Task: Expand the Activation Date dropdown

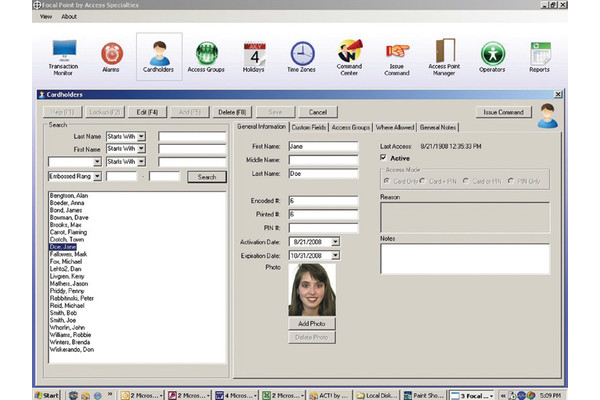Action: coord(335,241)
